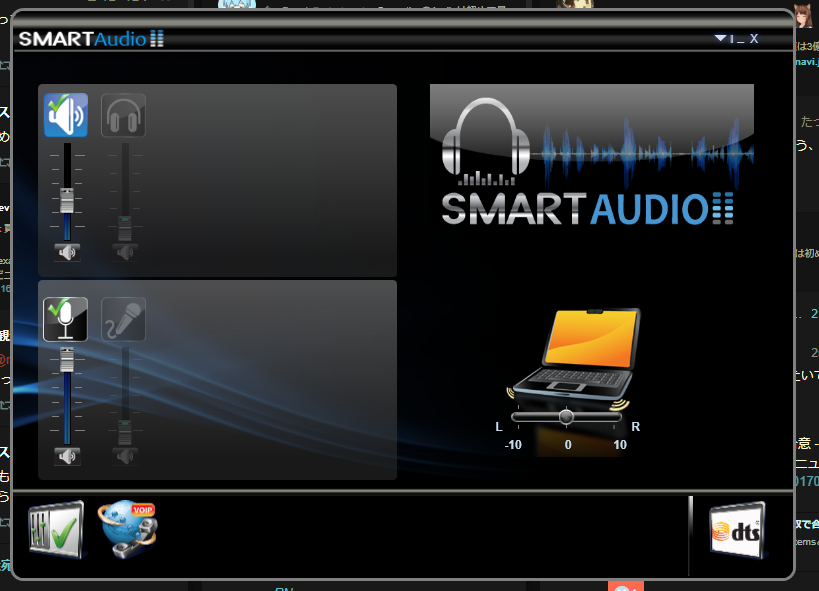Toggle mute under the headphones volume slider
This screenshot has width=819, height=591.
click(x=125, y=252)
